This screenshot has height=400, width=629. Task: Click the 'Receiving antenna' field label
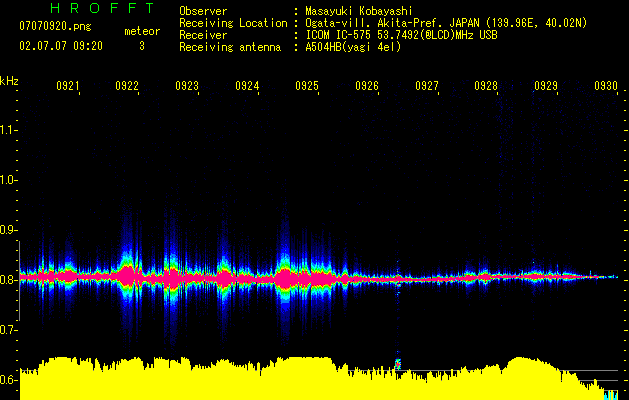(230, 47)
